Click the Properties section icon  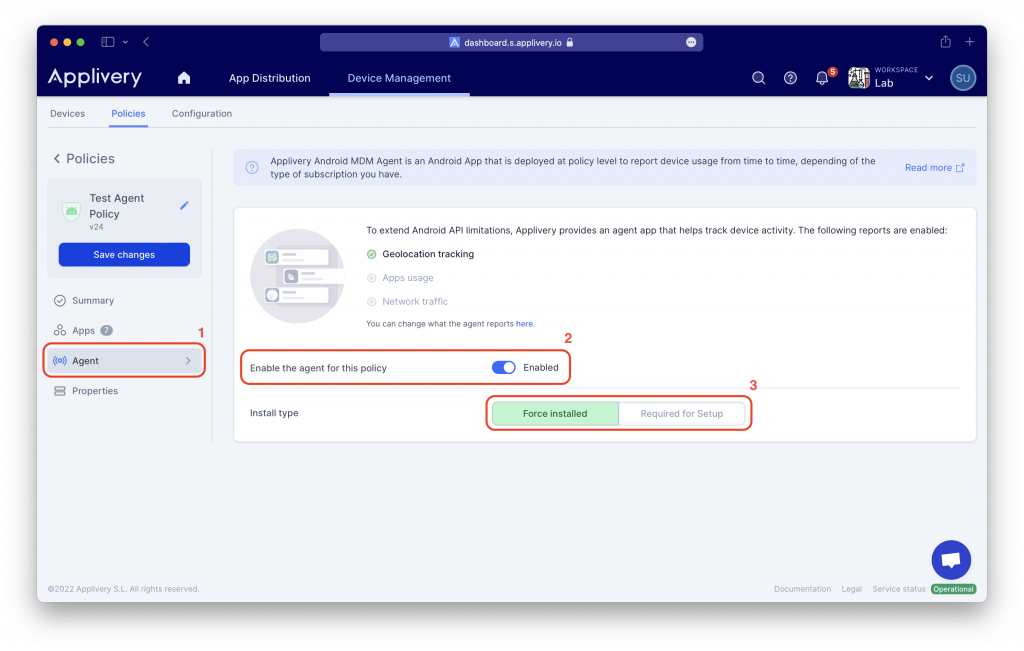(x=59, y=391)
